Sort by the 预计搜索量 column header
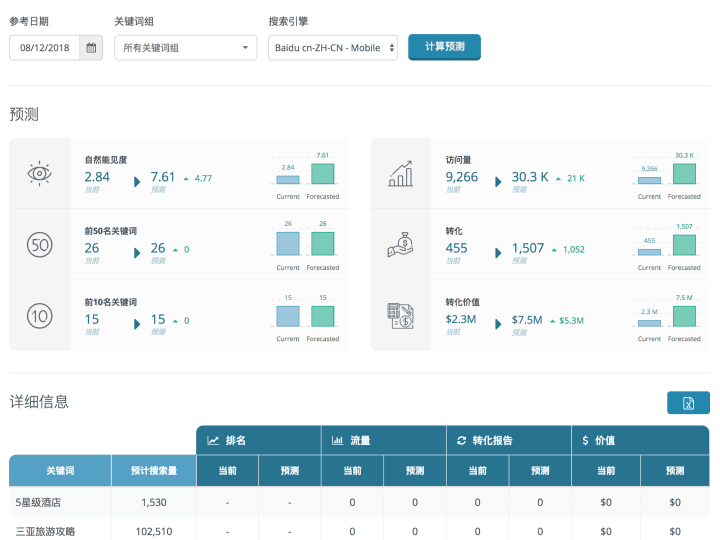Viewport: 720px width, 540px height. (154, 471)
